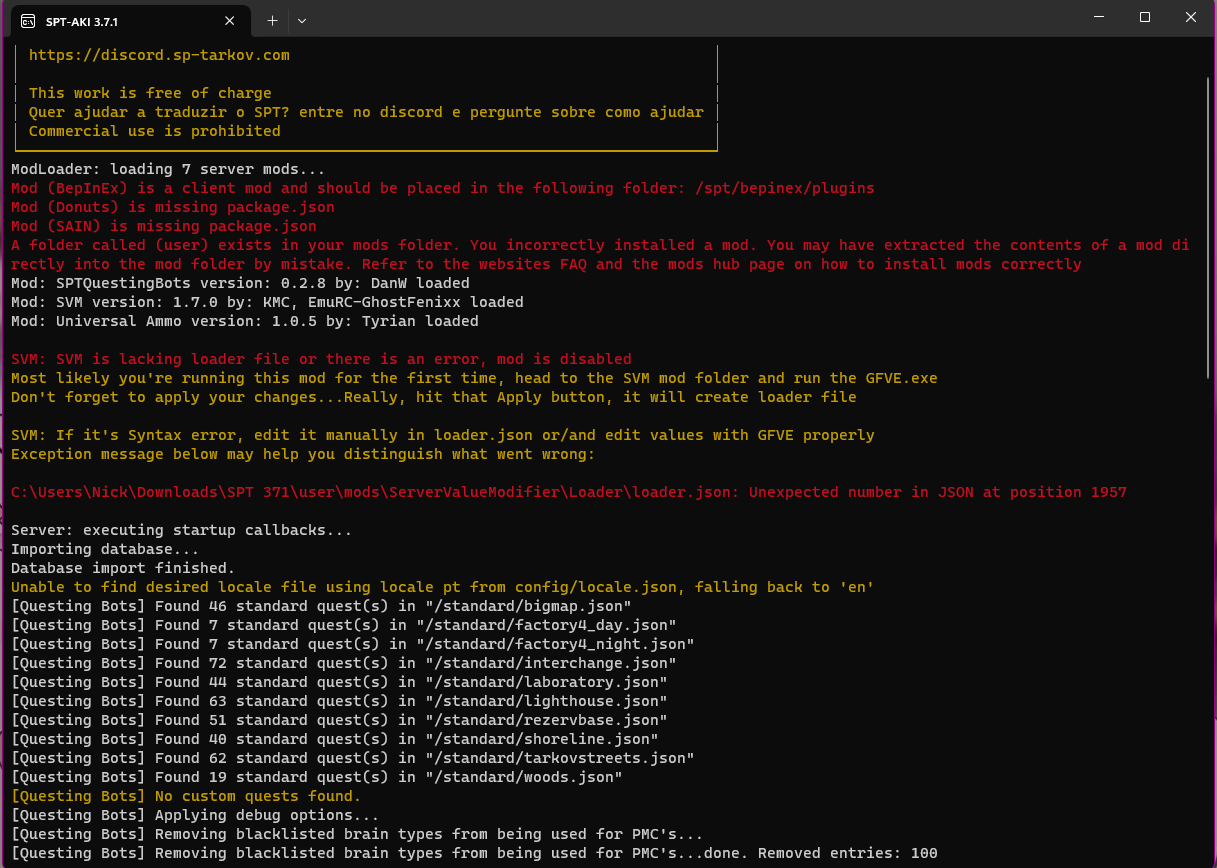This screenshot has width=1217, height=868.
Task: Click the 'This work is free of charge' line
Action: [x=150, y=93]
